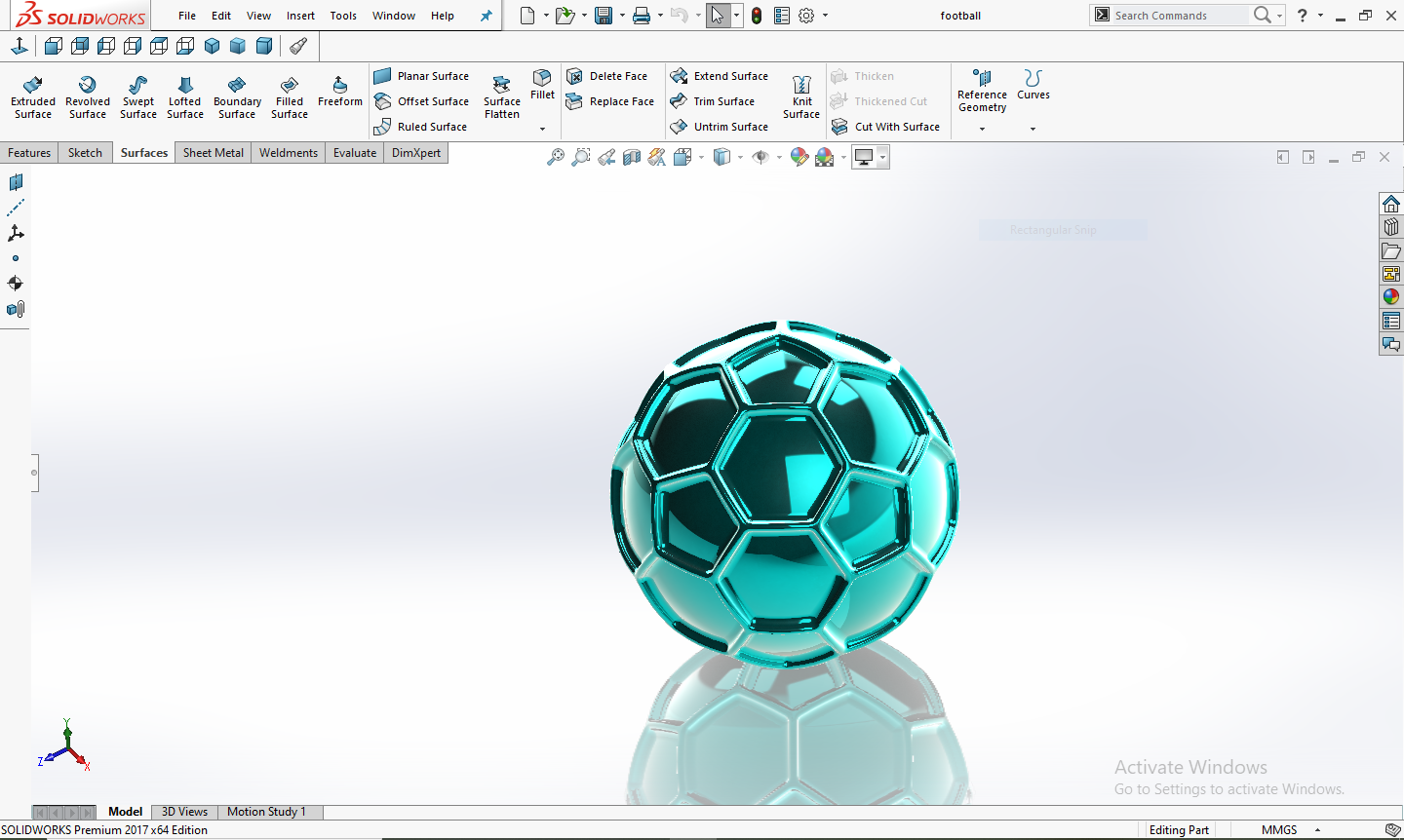
Task: Select the Revolved Surface tool
Action: 88,96
